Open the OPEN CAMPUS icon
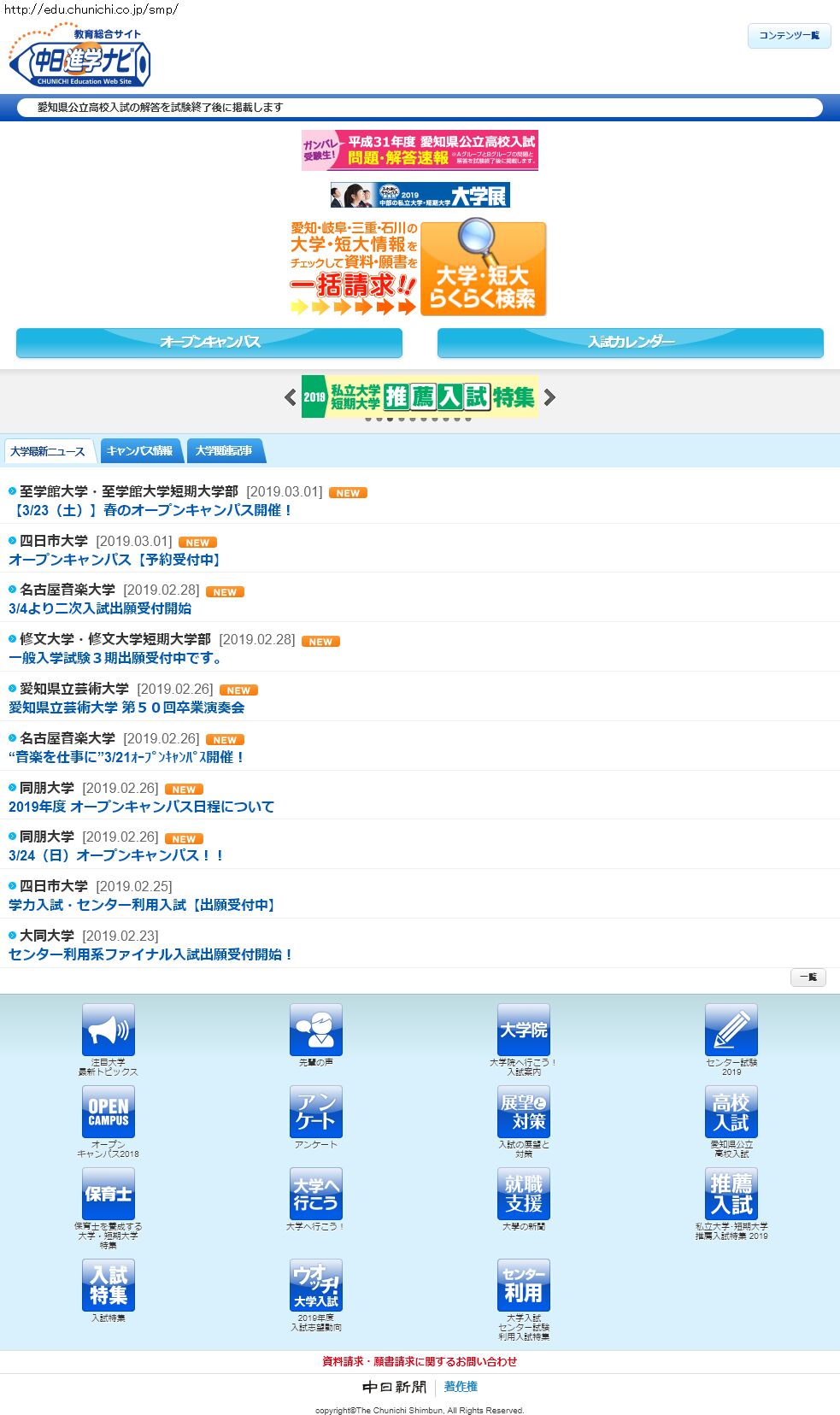The image size is (840, 1415). click(108, 1112)
